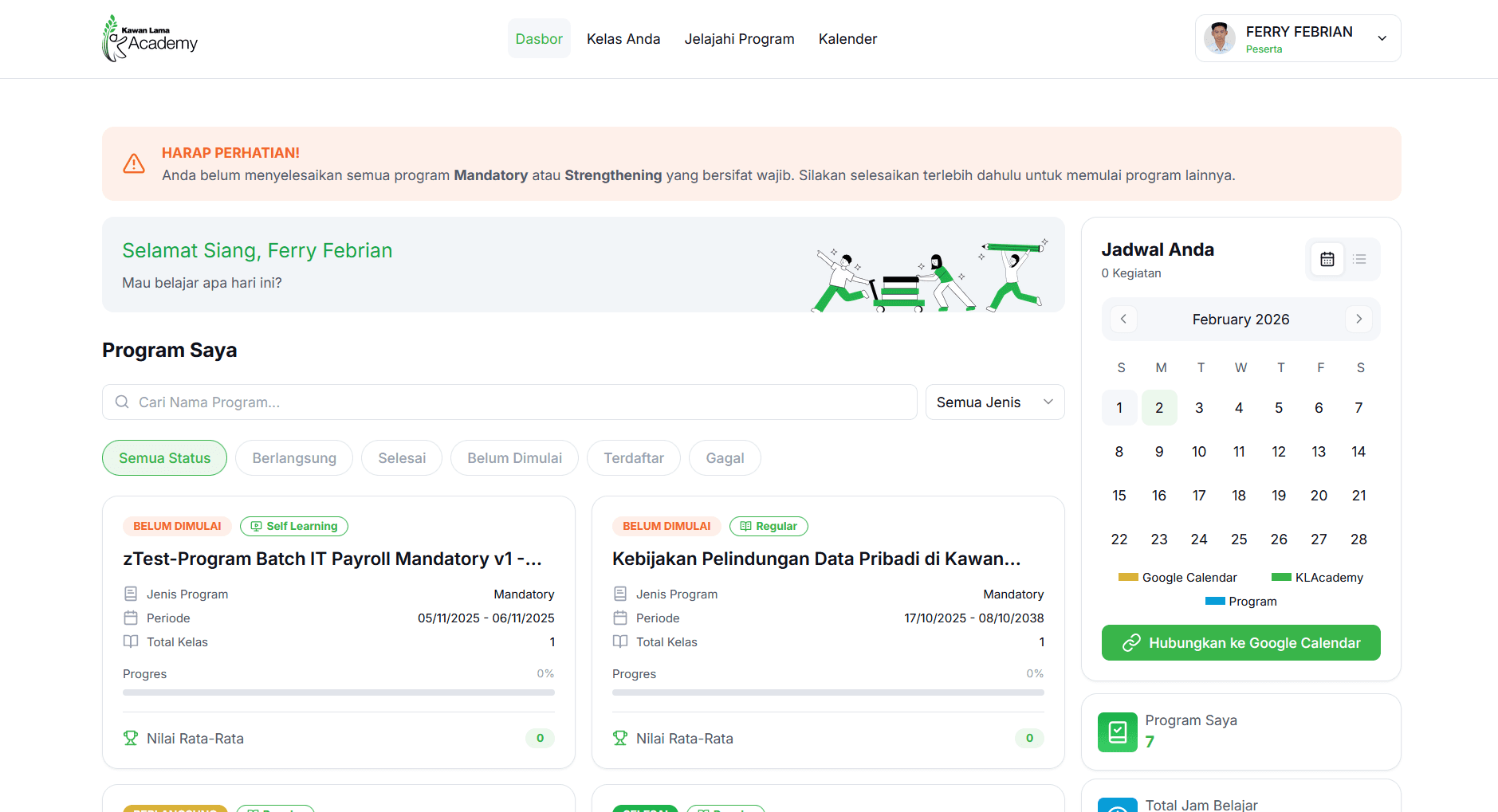This screenshot has height=812, width=1498.
Task: Open Kebijakan Pelindungan Data Pribadi card title
Action: pos(816,559)
